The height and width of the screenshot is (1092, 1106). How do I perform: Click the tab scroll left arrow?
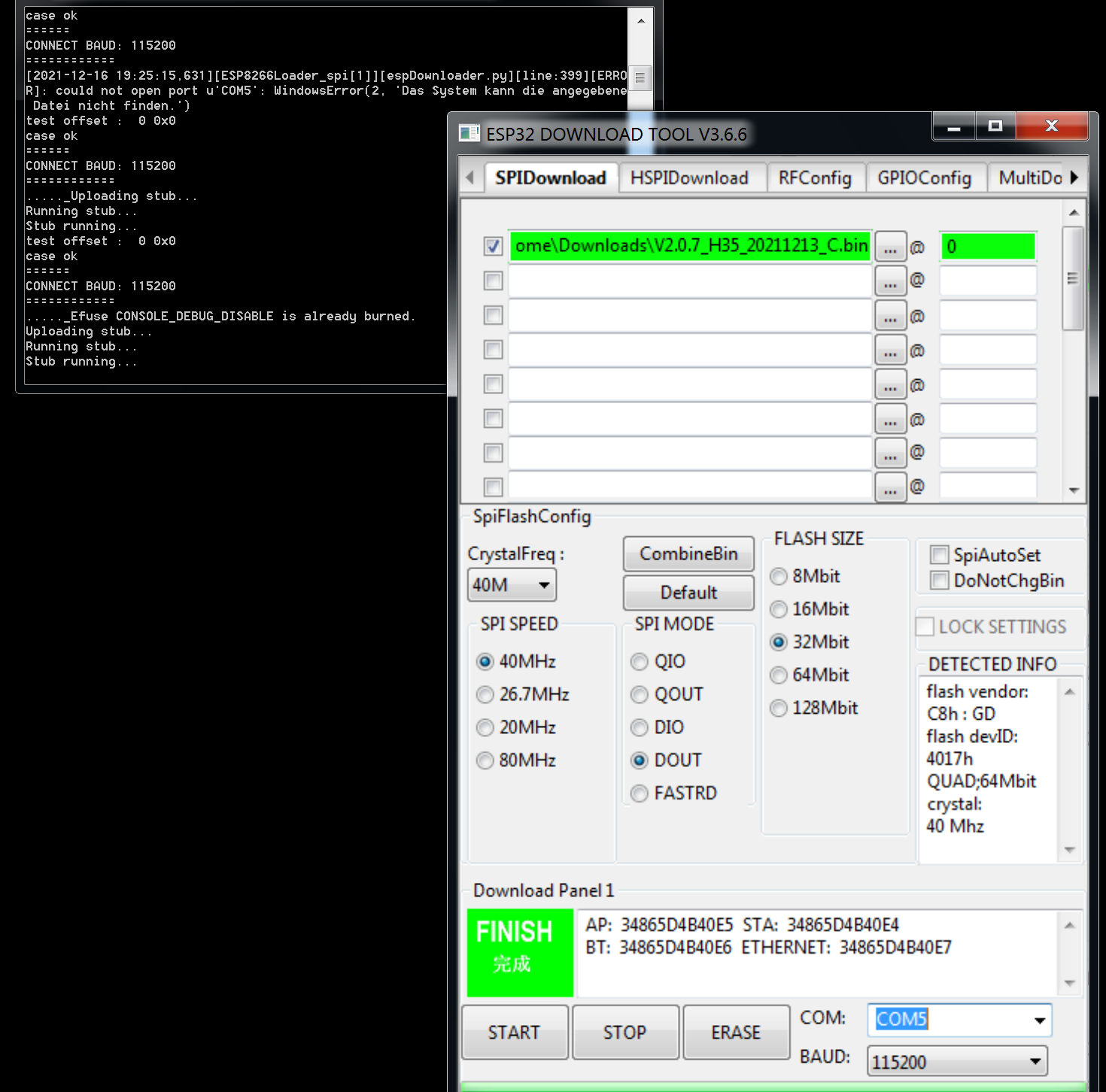point(469,177)
